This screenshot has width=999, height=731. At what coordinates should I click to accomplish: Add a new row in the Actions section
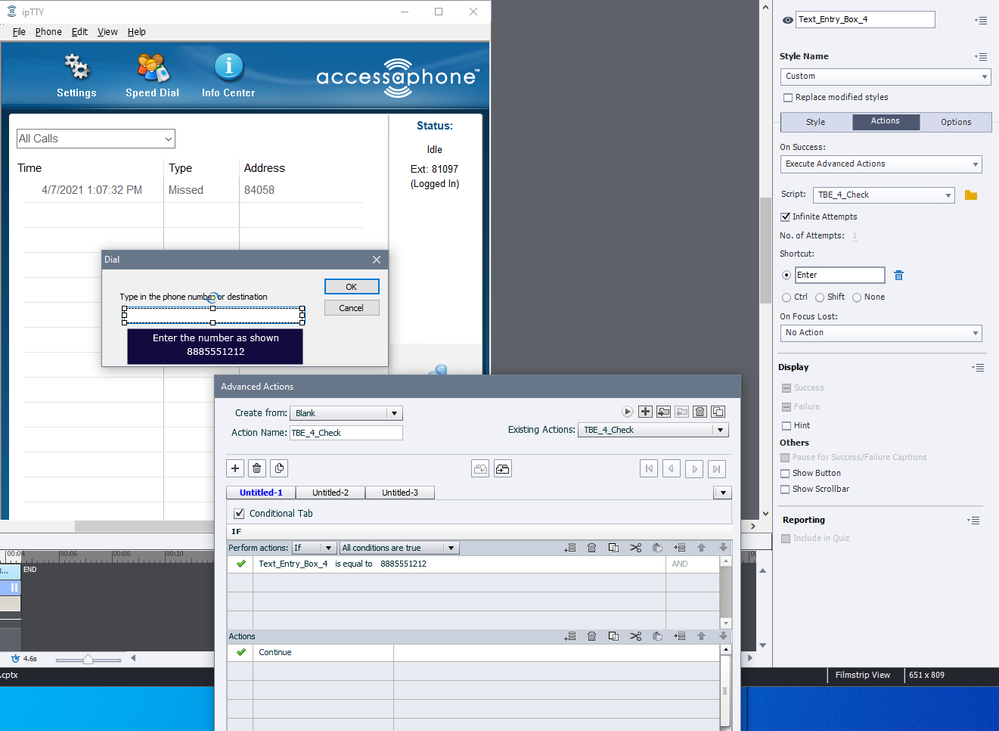(570, 636)
